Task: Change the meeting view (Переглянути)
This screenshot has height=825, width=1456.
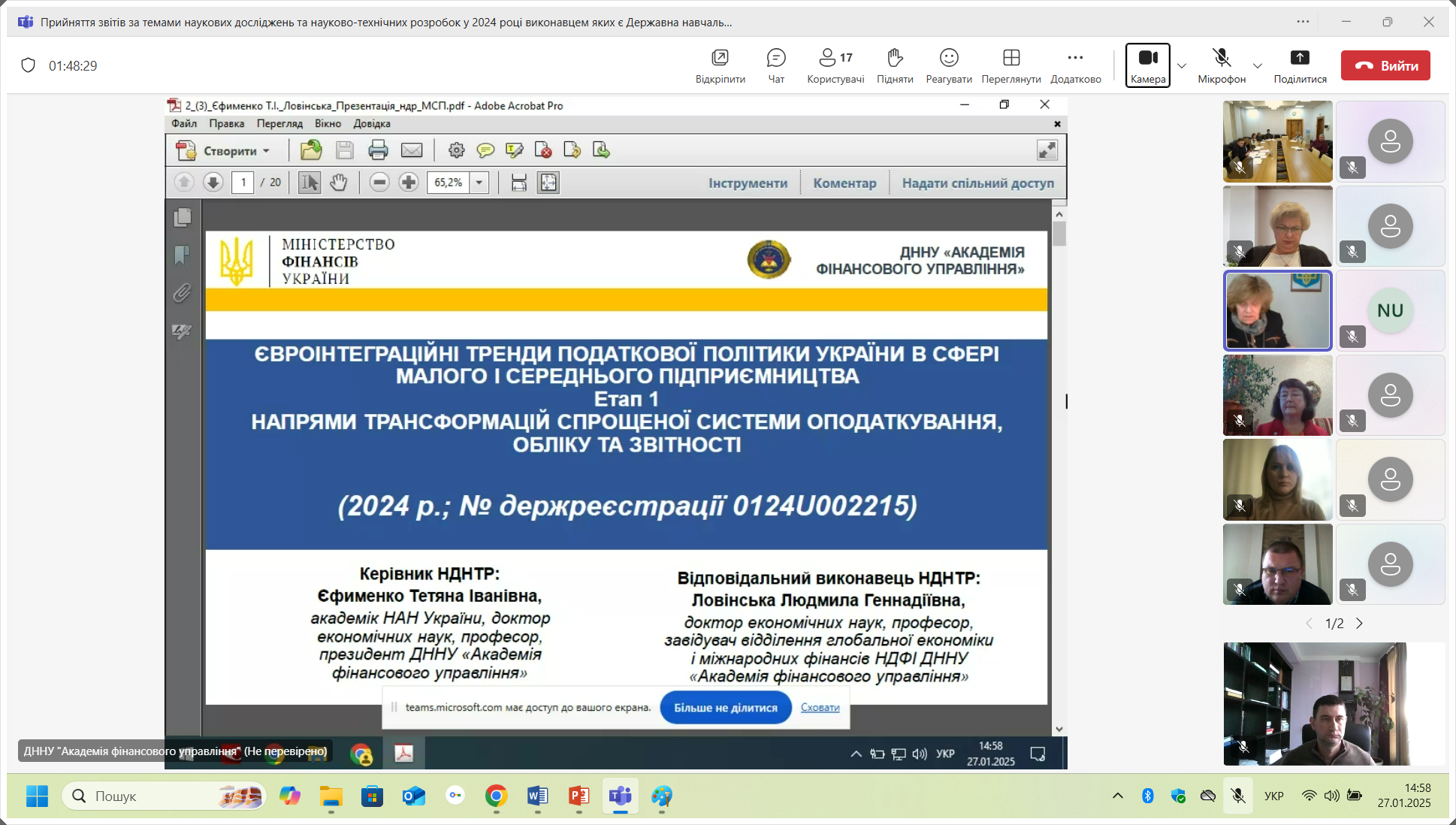Action: 1011,65
